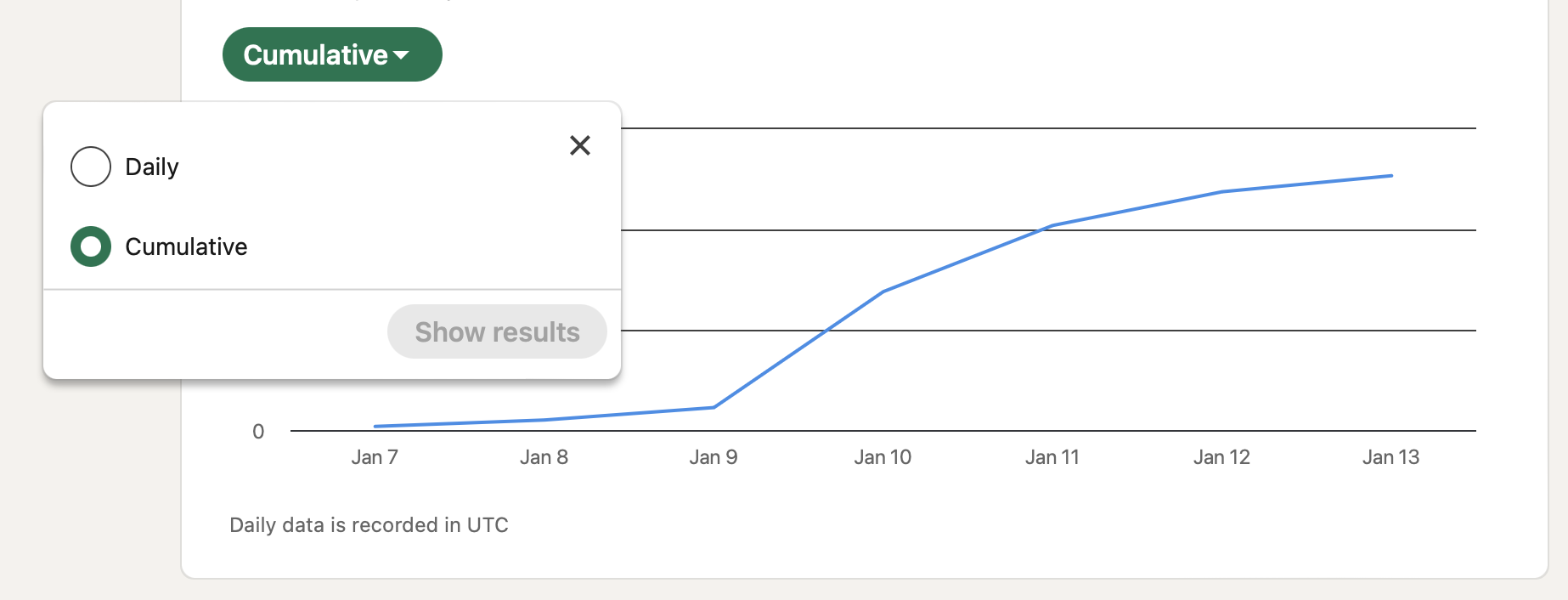The height and width of the screenshot is (600, 1568).
Task: Click the Jan 11 axis label
Action: 1052,457
